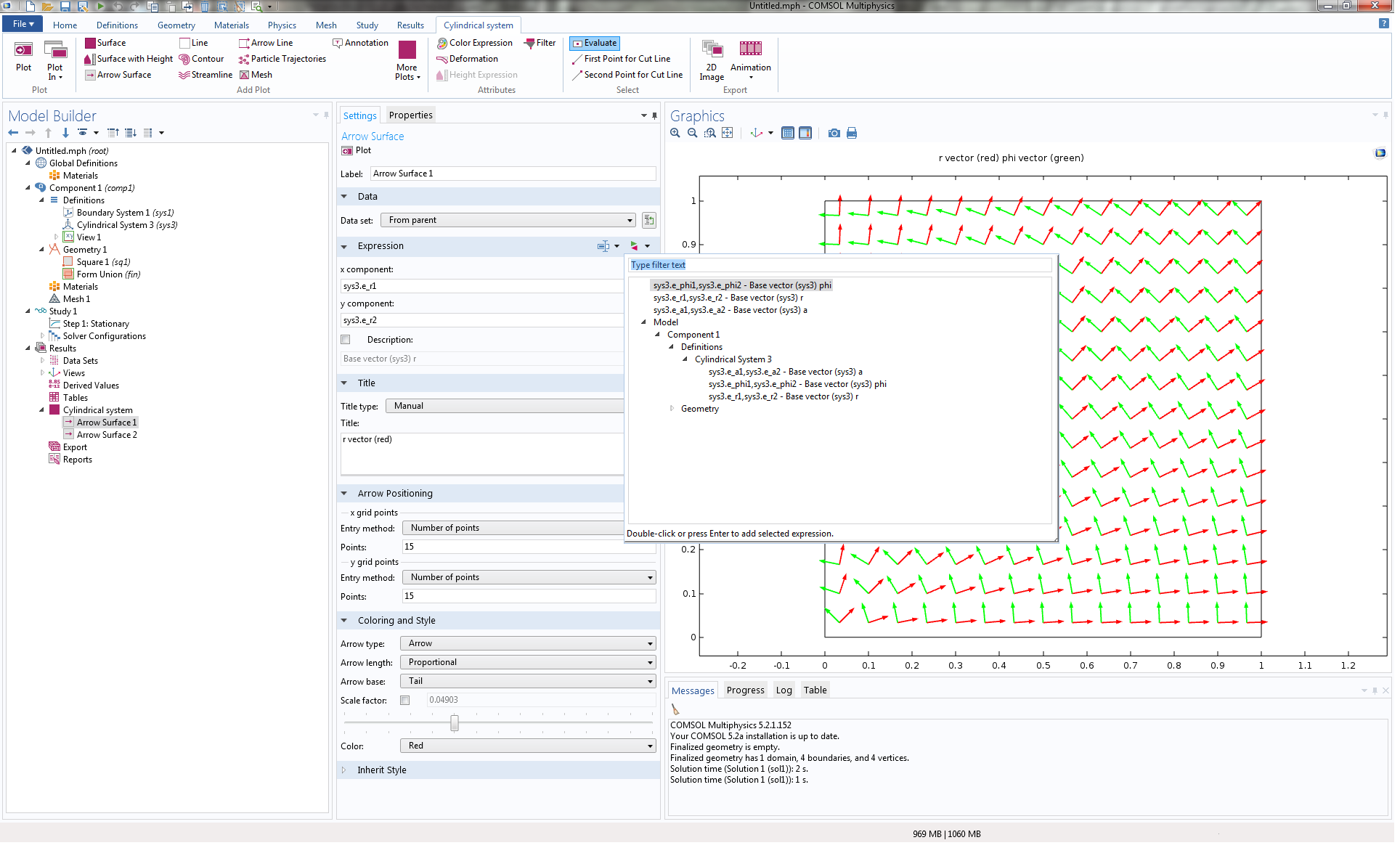Click the Streamline plot icon
Screen dimensions: 1400x848
click(184, 75)
